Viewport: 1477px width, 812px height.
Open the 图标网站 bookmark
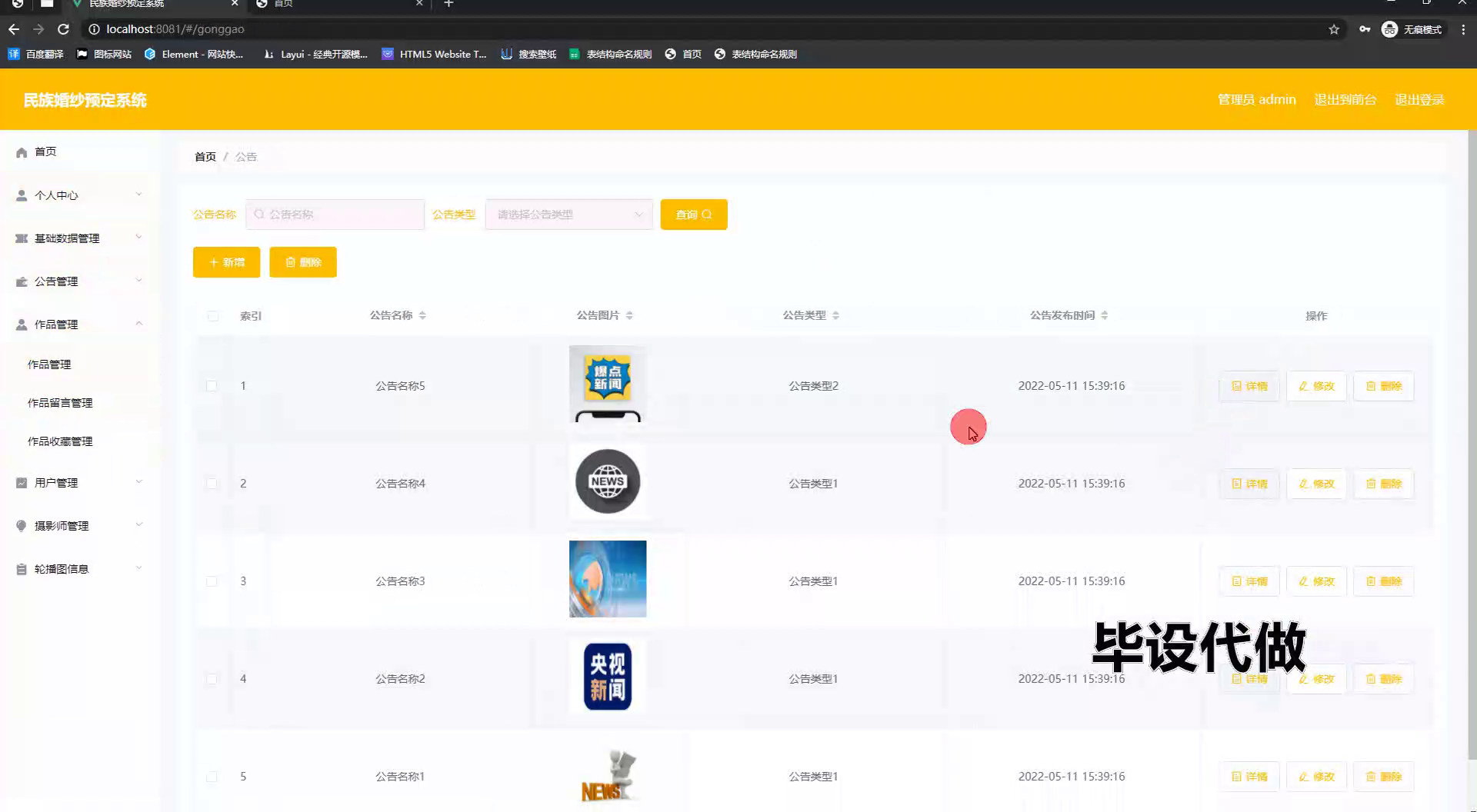coord(104,54)
